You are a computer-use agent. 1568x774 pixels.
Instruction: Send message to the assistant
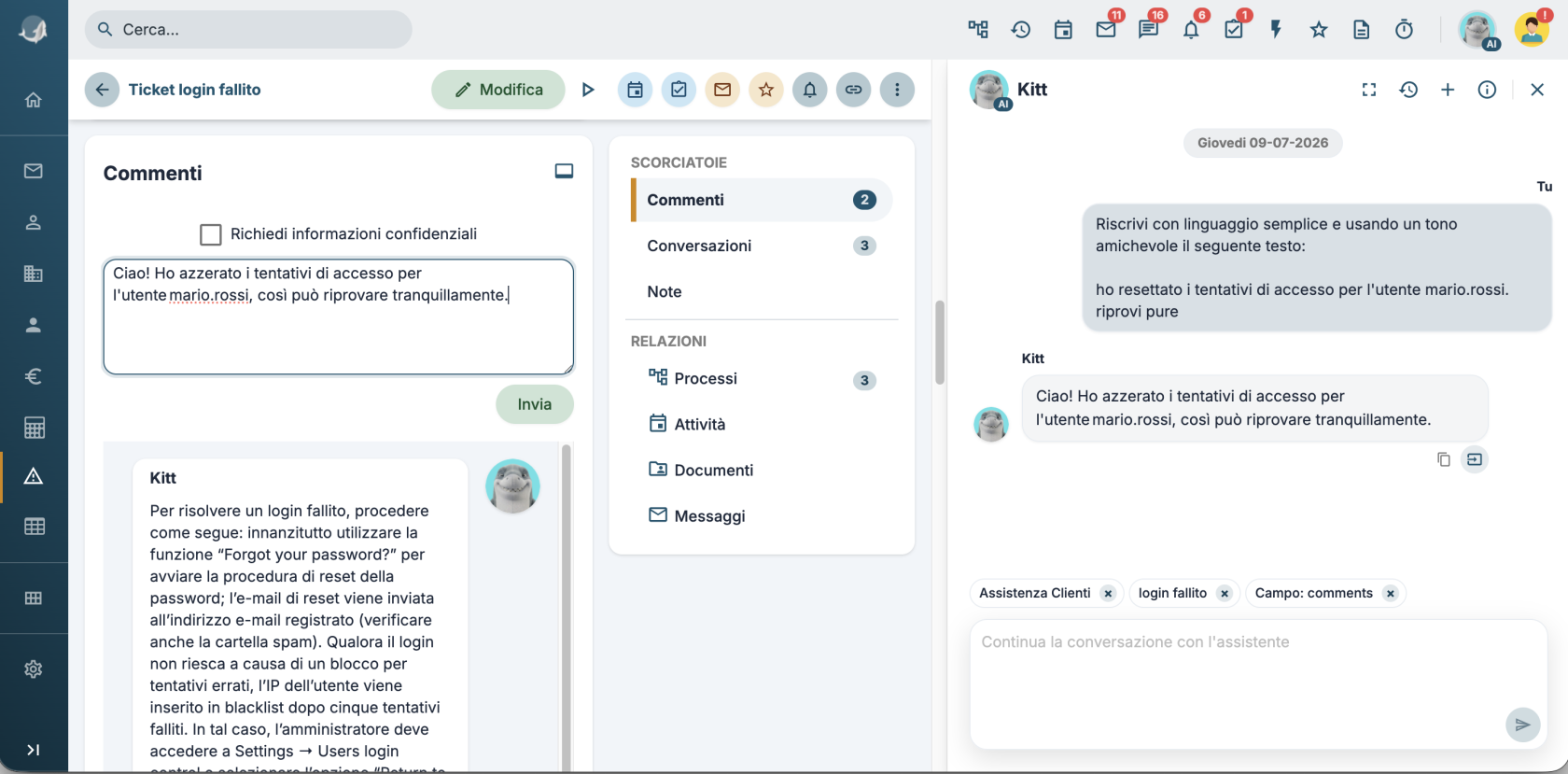click(1523, 725)
